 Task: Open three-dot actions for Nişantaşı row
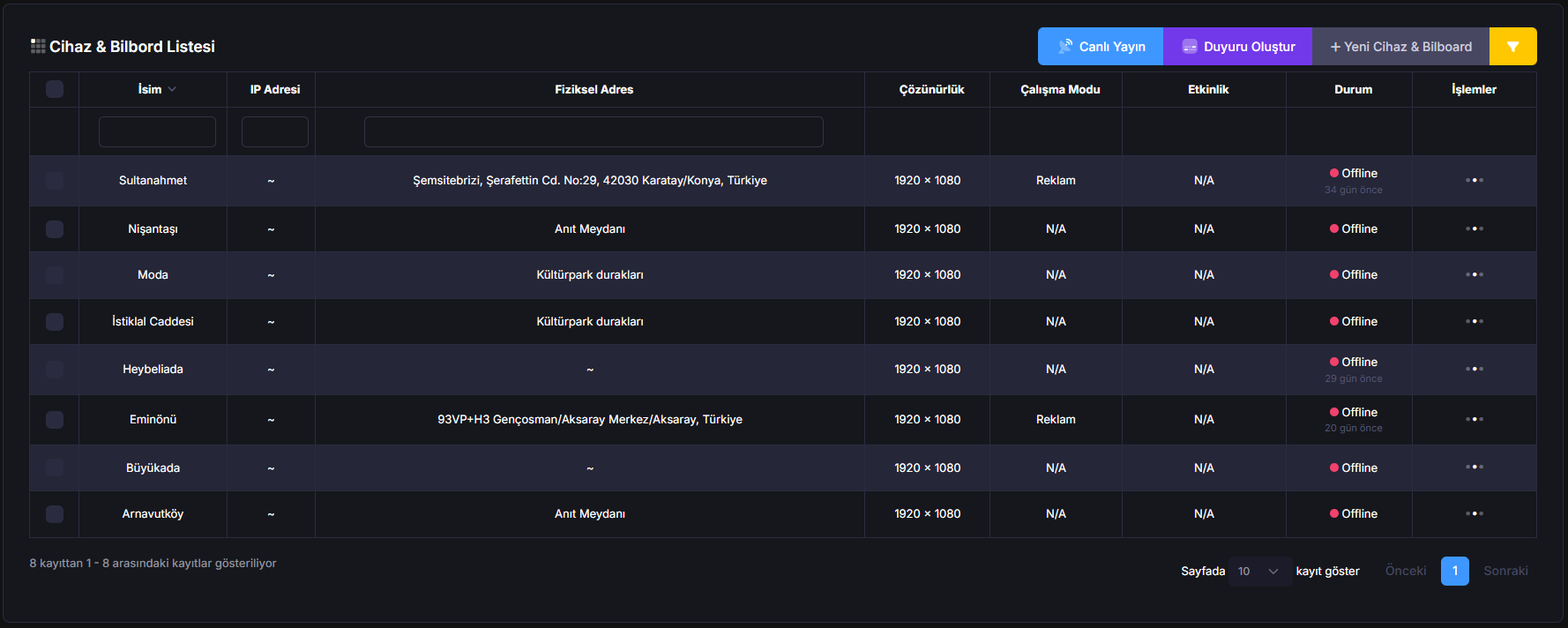(x=1474, y=229)
